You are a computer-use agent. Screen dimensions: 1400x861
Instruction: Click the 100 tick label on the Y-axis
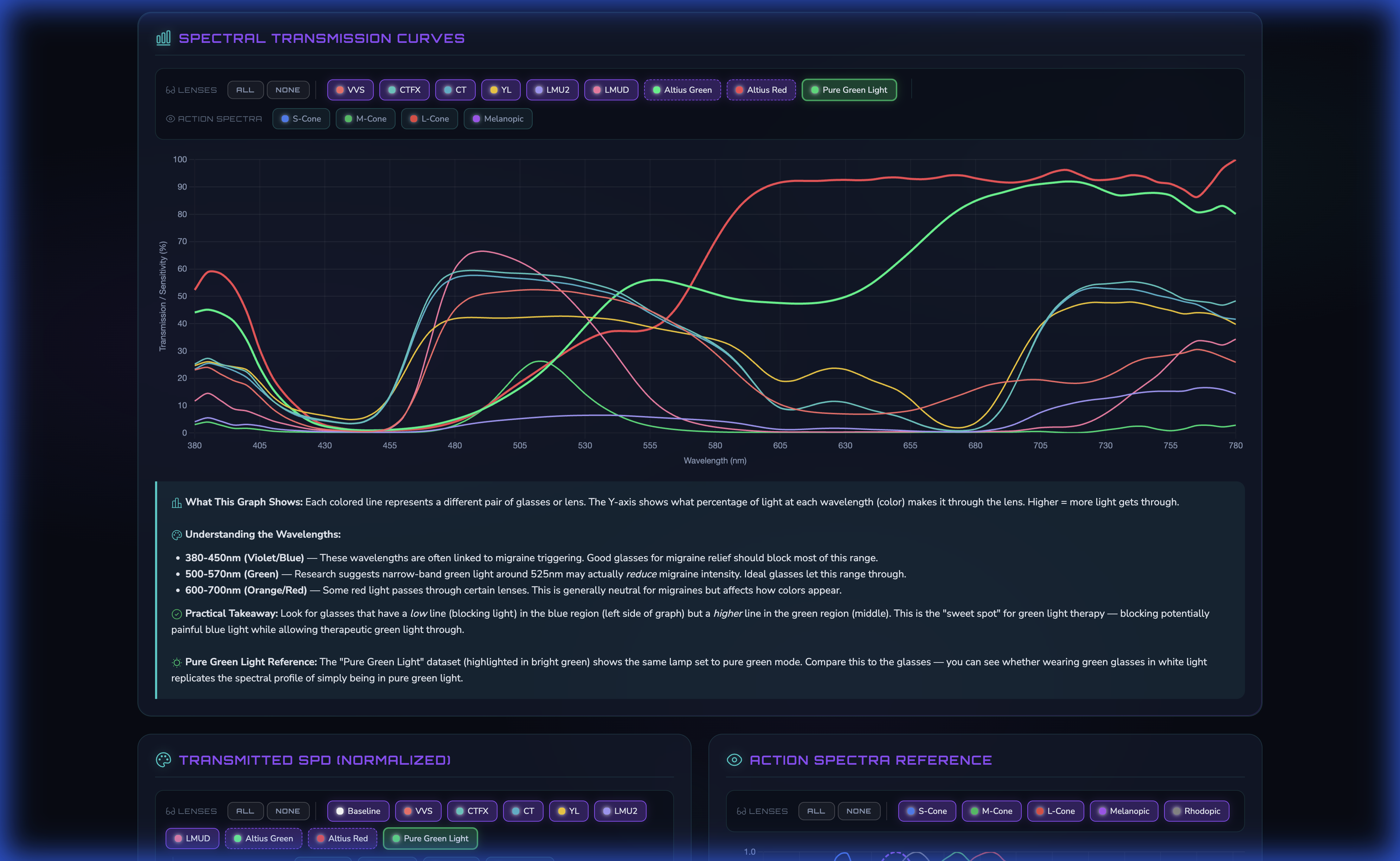(180, 160)
